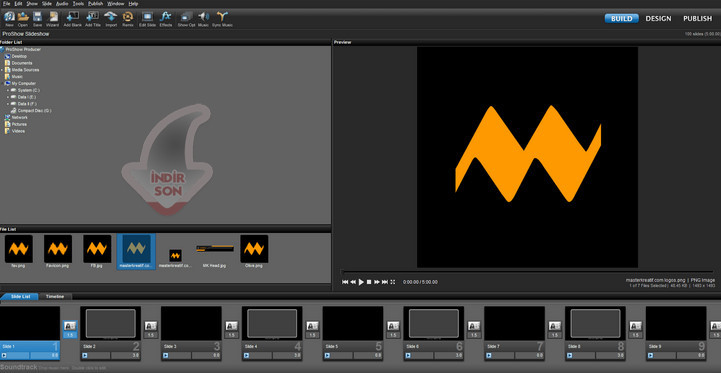Open the Tools menu
Image resolution: width=721 pixels, height=373 pixels.
pos(78,3)
